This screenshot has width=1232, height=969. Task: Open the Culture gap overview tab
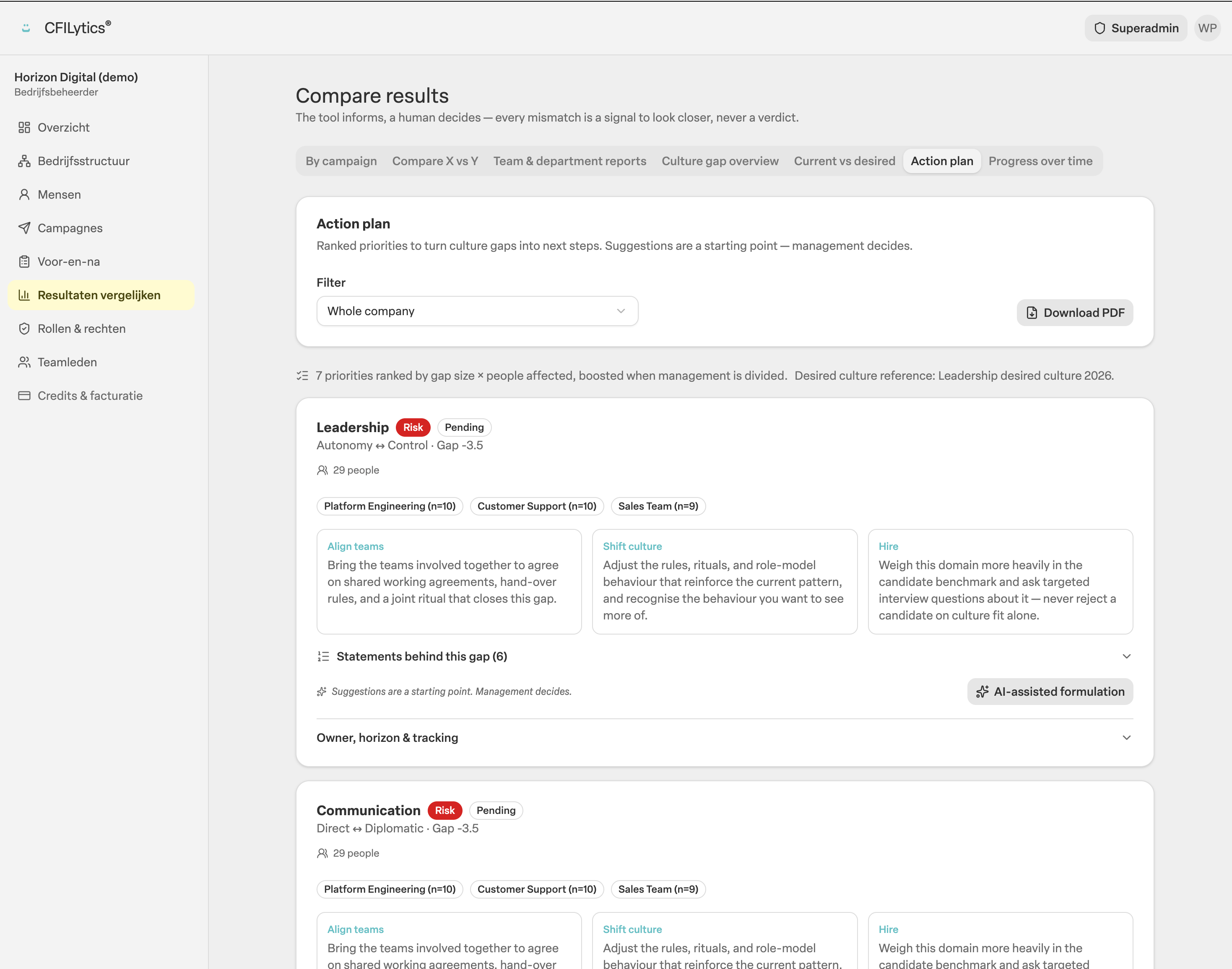[x=720, y=161]
